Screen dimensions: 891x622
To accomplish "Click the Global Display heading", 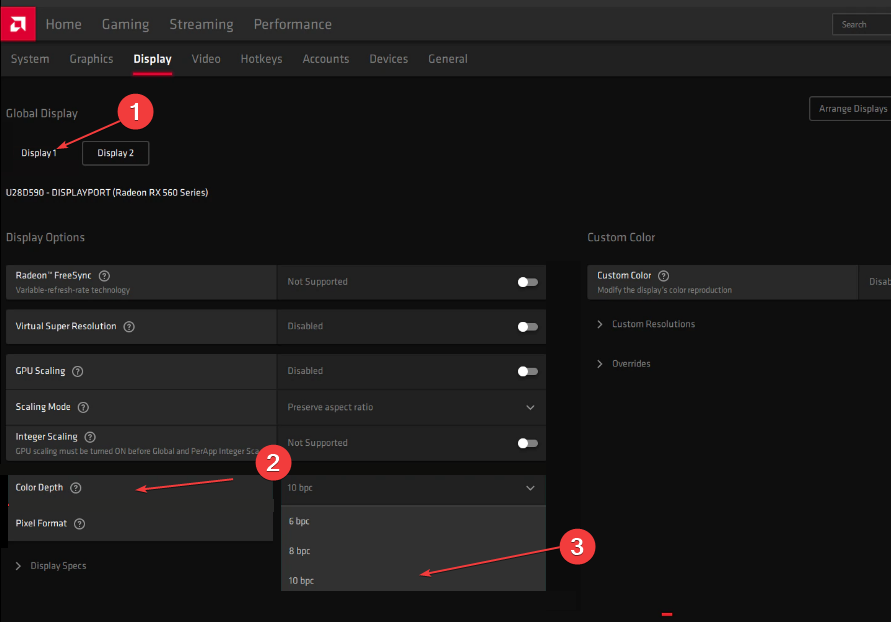I will pyautogui.click(x=41, y=114).
